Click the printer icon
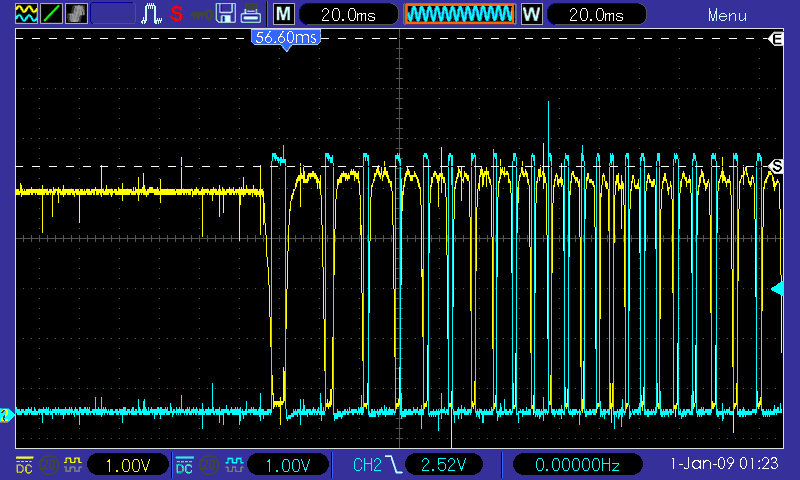Image resolution: width=800 pixels, height=480 pixels. click(x=251, y=14)
